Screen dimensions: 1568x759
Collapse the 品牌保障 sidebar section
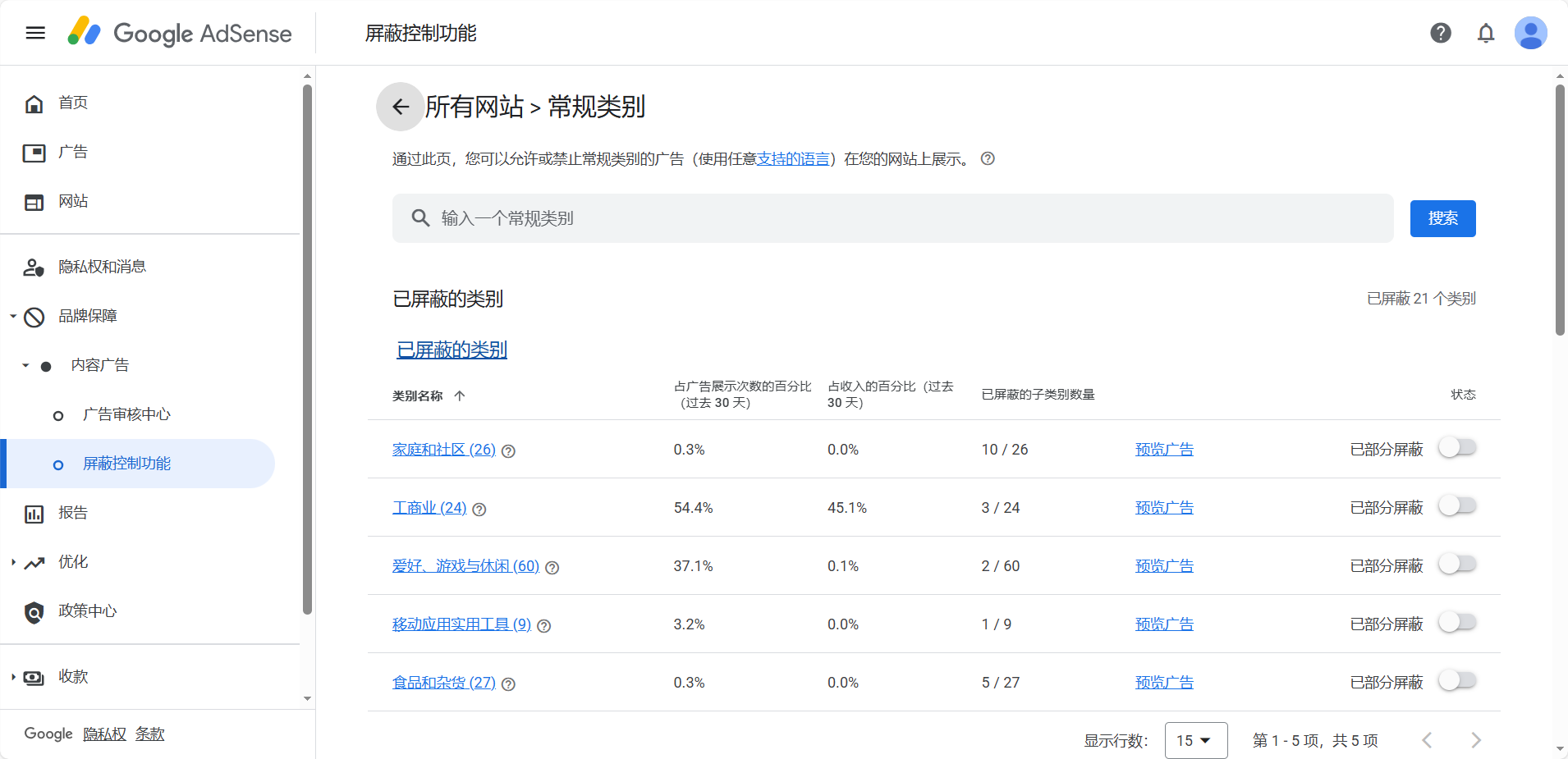11,315
